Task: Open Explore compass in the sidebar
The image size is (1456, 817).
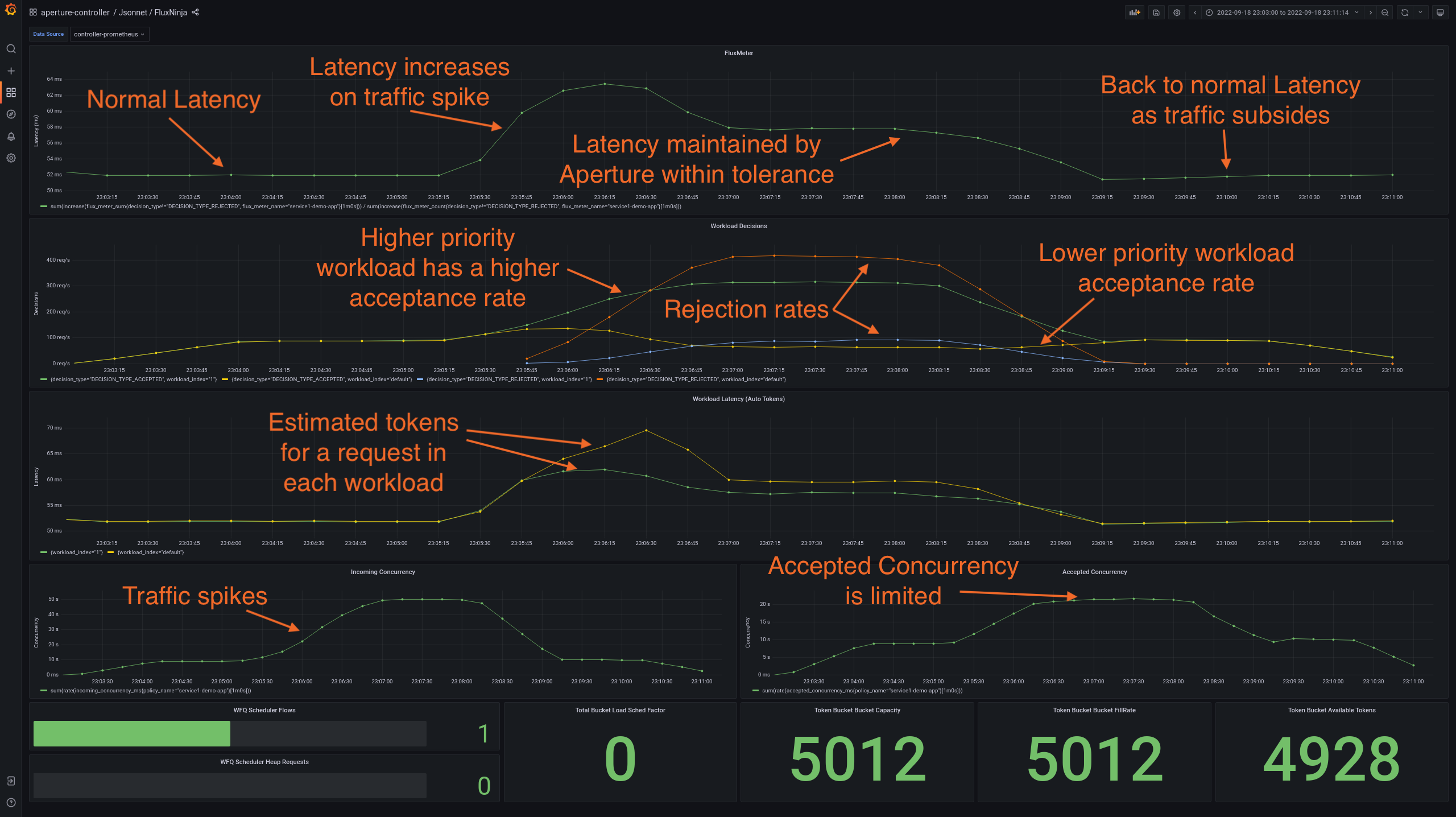Action: pyautogui.click(x=11, y=114)
